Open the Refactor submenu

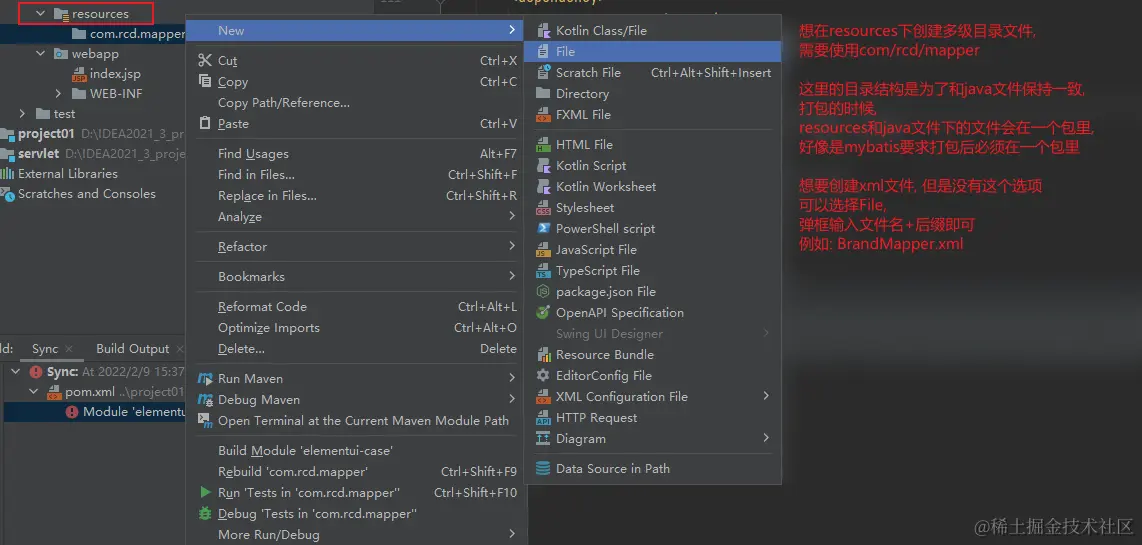coord(357,246)
